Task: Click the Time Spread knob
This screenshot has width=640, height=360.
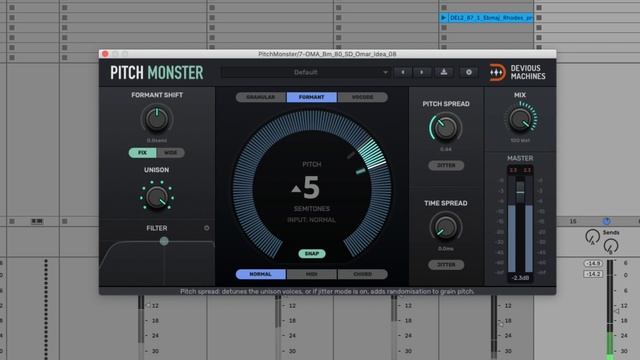Action: pos(445,227)
